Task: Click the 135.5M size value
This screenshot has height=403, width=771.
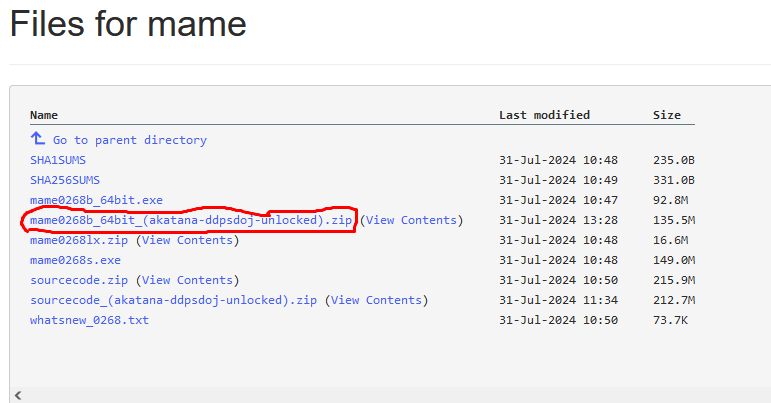Action: pyautogui.click(x=674, y=220)
